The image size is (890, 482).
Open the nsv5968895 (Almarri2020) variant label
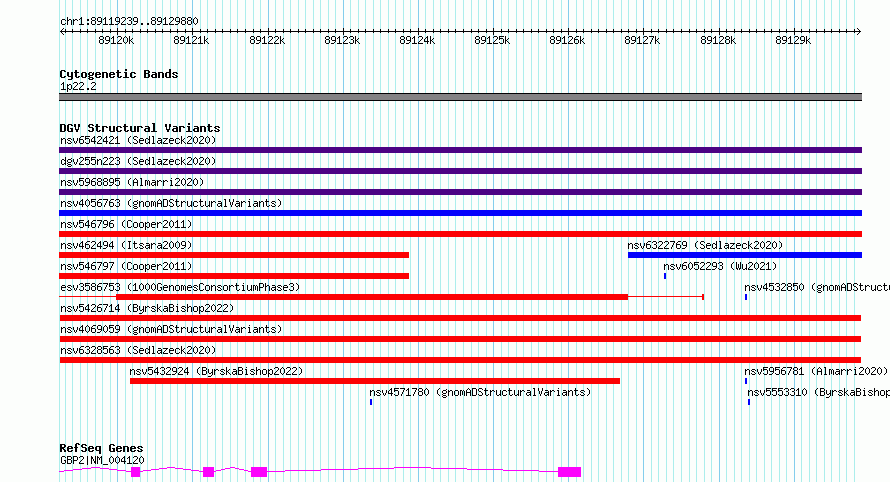pos(132,182)
